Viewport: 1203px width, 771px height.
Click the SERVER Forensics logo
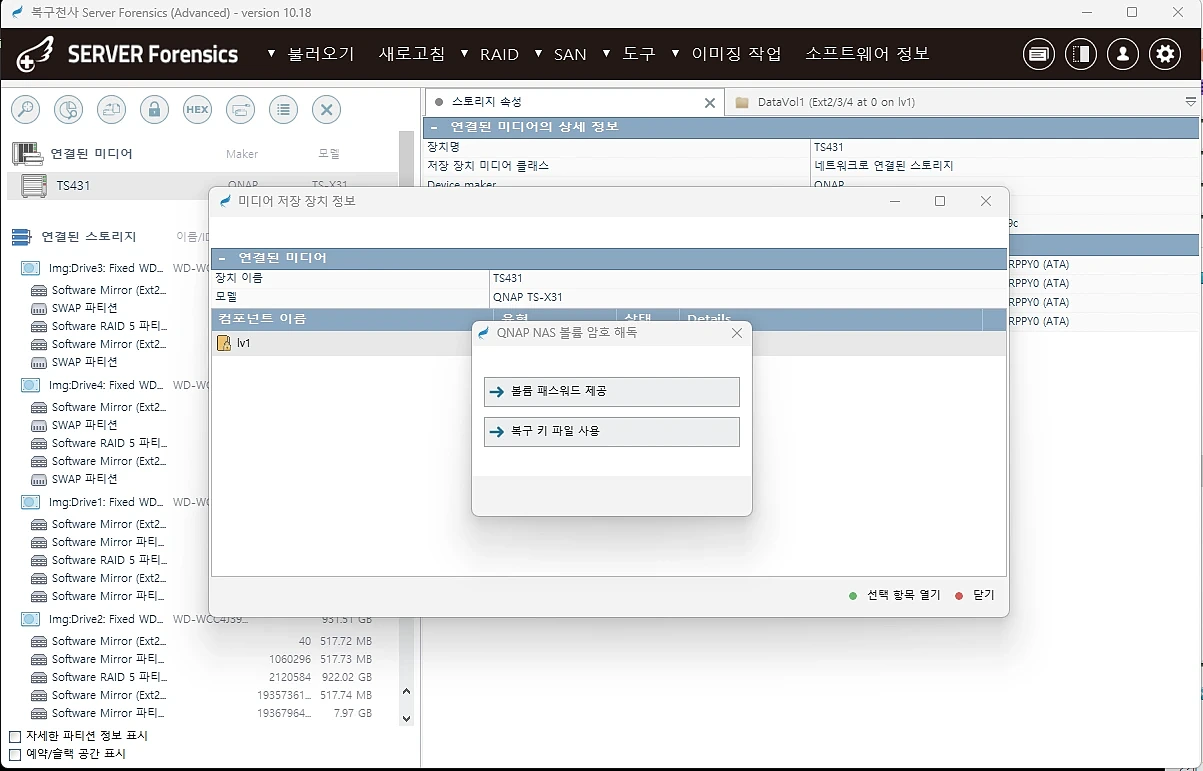[x=128, y=54]
